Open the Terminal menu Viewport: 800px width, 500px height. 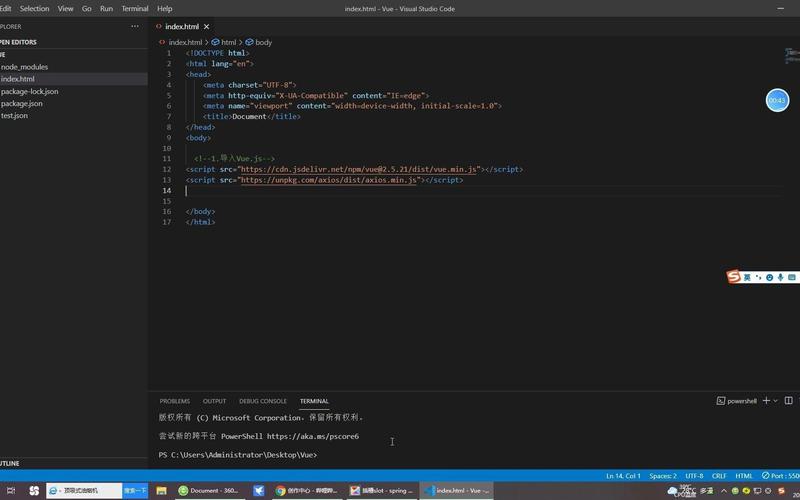click(x=135, y=9)
